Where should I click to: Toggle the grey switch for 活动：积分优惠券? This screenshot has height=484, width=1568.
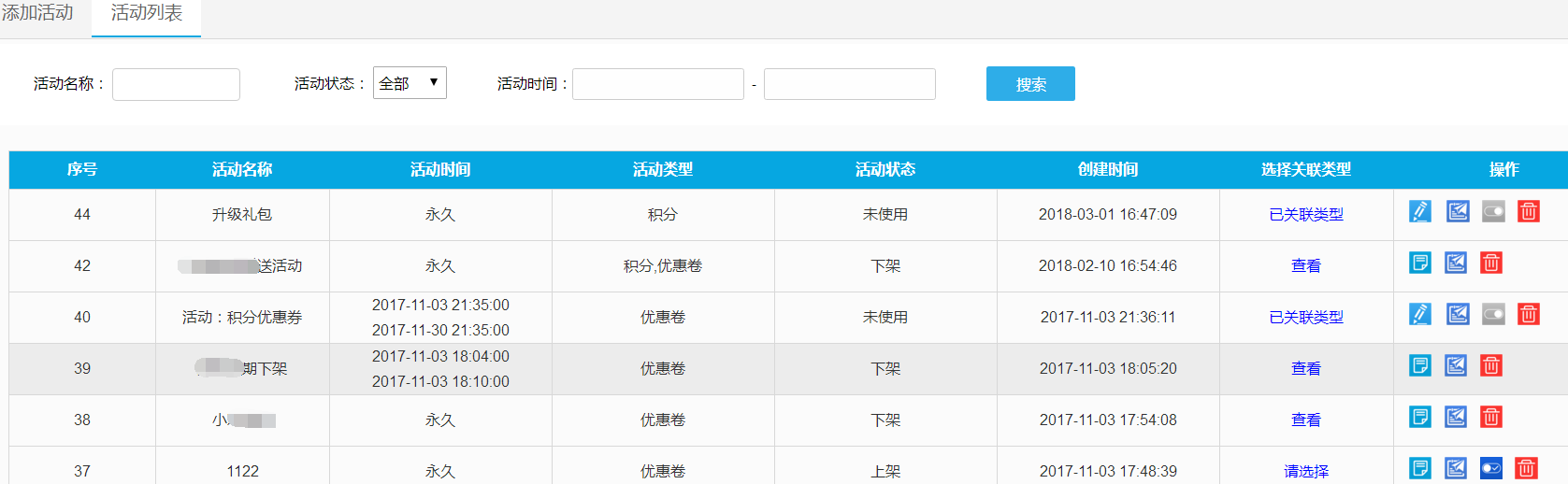coord(1493,315)
